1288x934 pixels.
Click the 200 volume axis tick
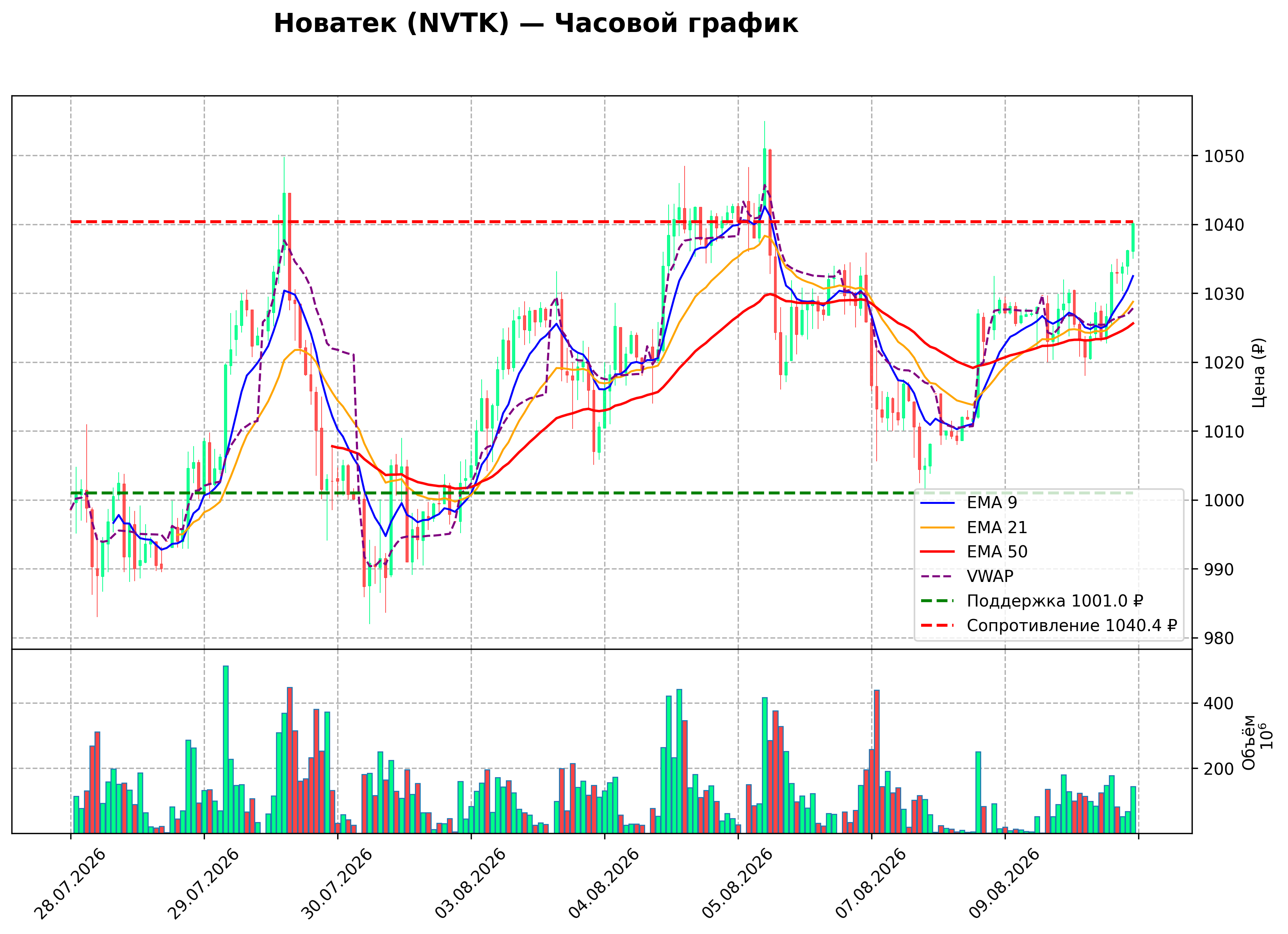[x=1219, y=769]
